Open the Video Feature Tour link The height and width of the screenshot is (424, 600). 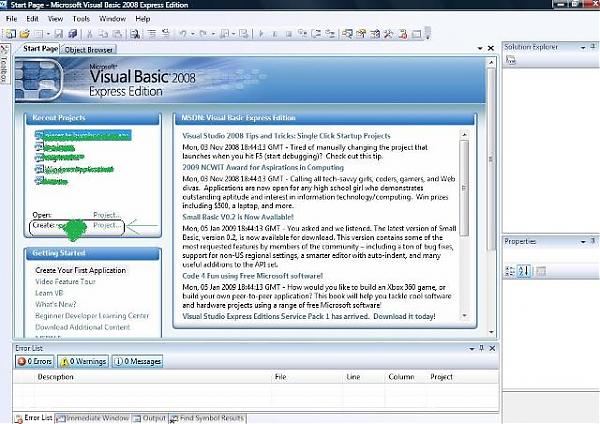point(65,282)
